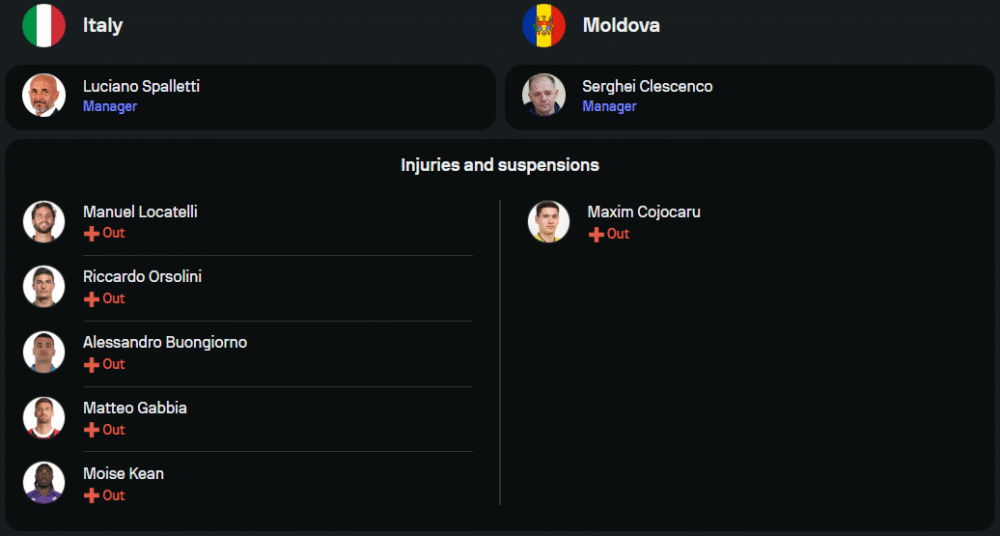Click the Injuries and suspensions heading
1000x536 pixels.
tap(500, 165)
